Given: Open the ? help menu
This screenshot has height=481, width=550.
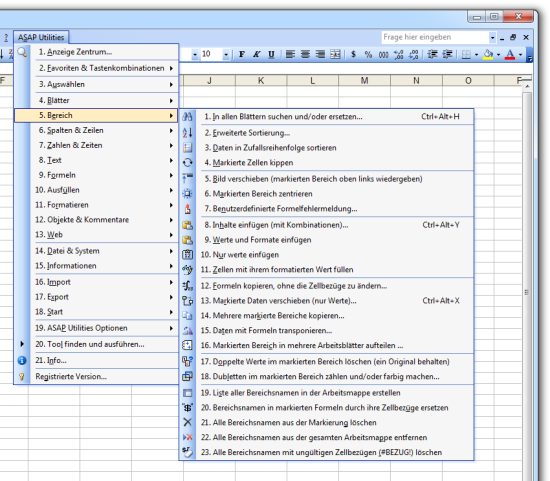Looking at the screenshot, I should tap(6, 38).
